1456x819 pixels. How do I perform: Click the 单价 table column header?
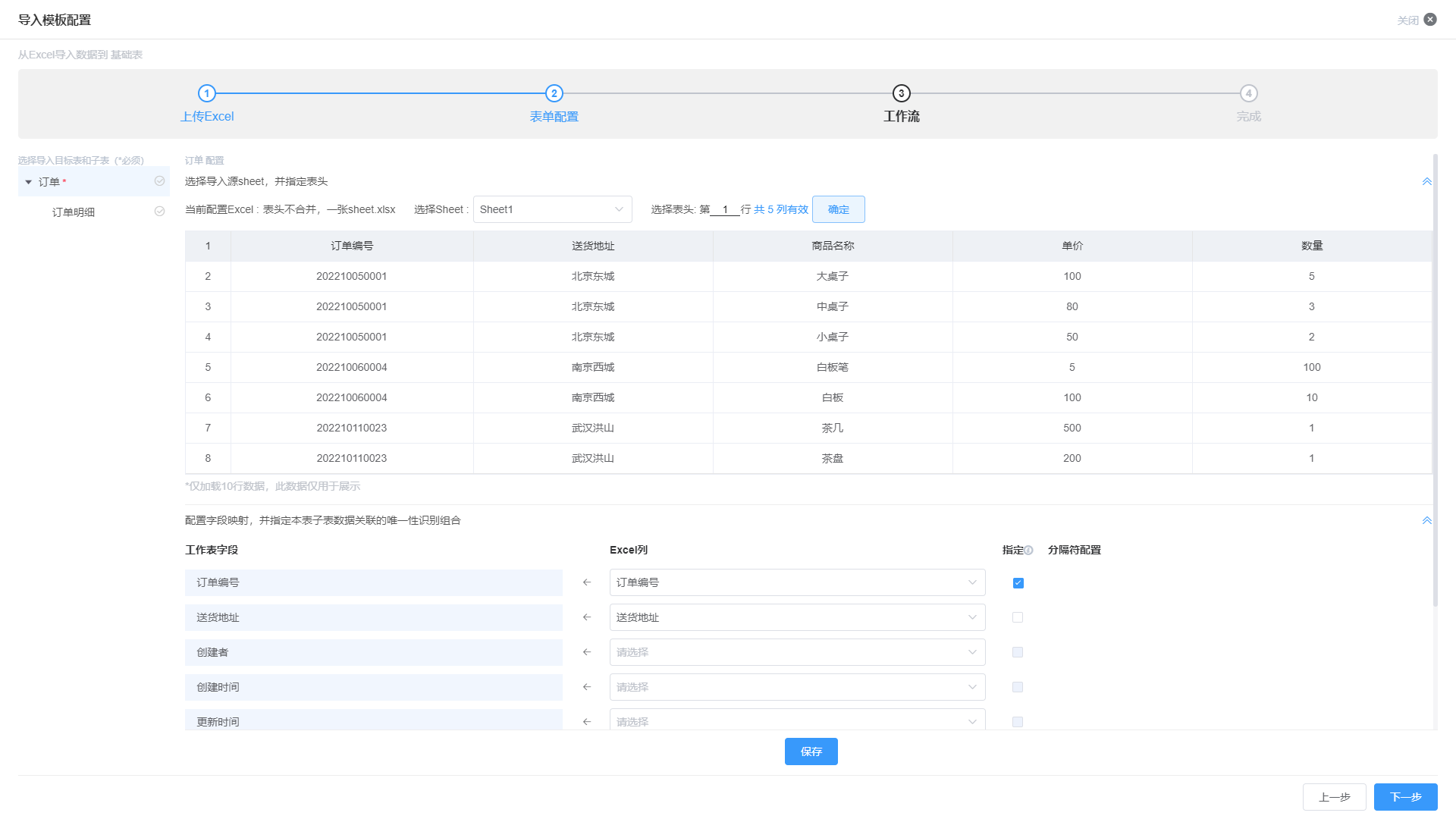(1072, 246)
